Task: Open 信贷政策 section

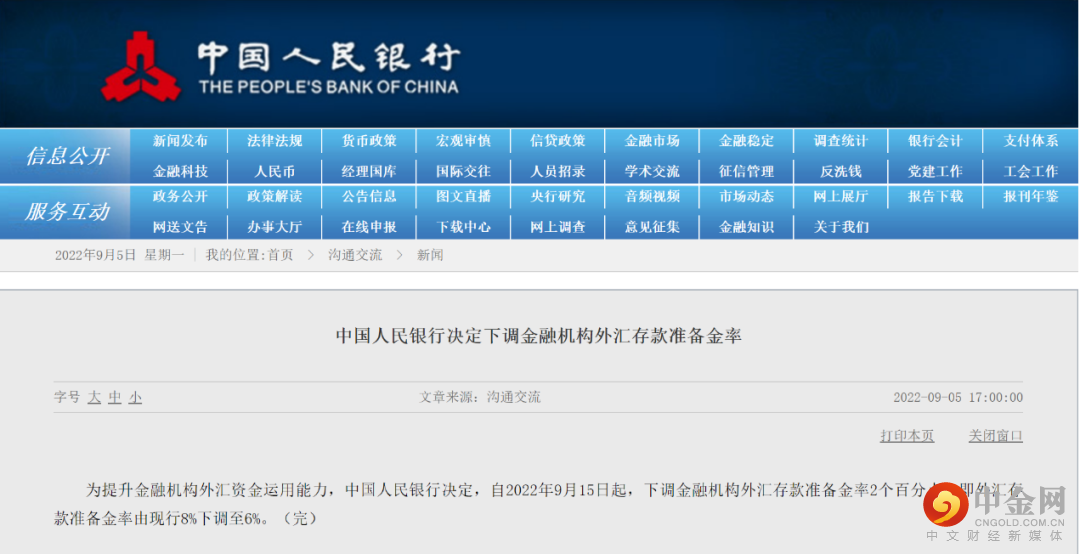Action: tap(557, 141)
